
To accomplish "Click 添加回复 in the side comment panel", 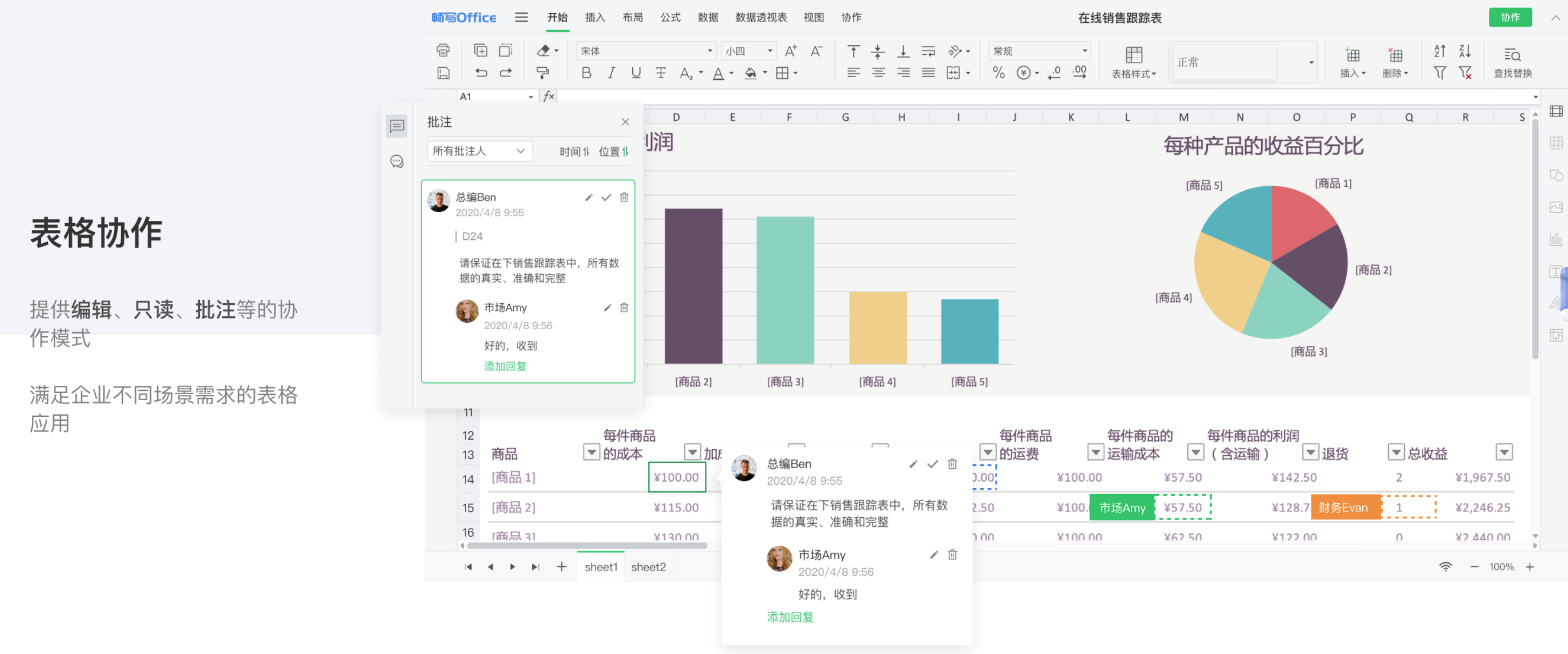I will coord(505,366).
